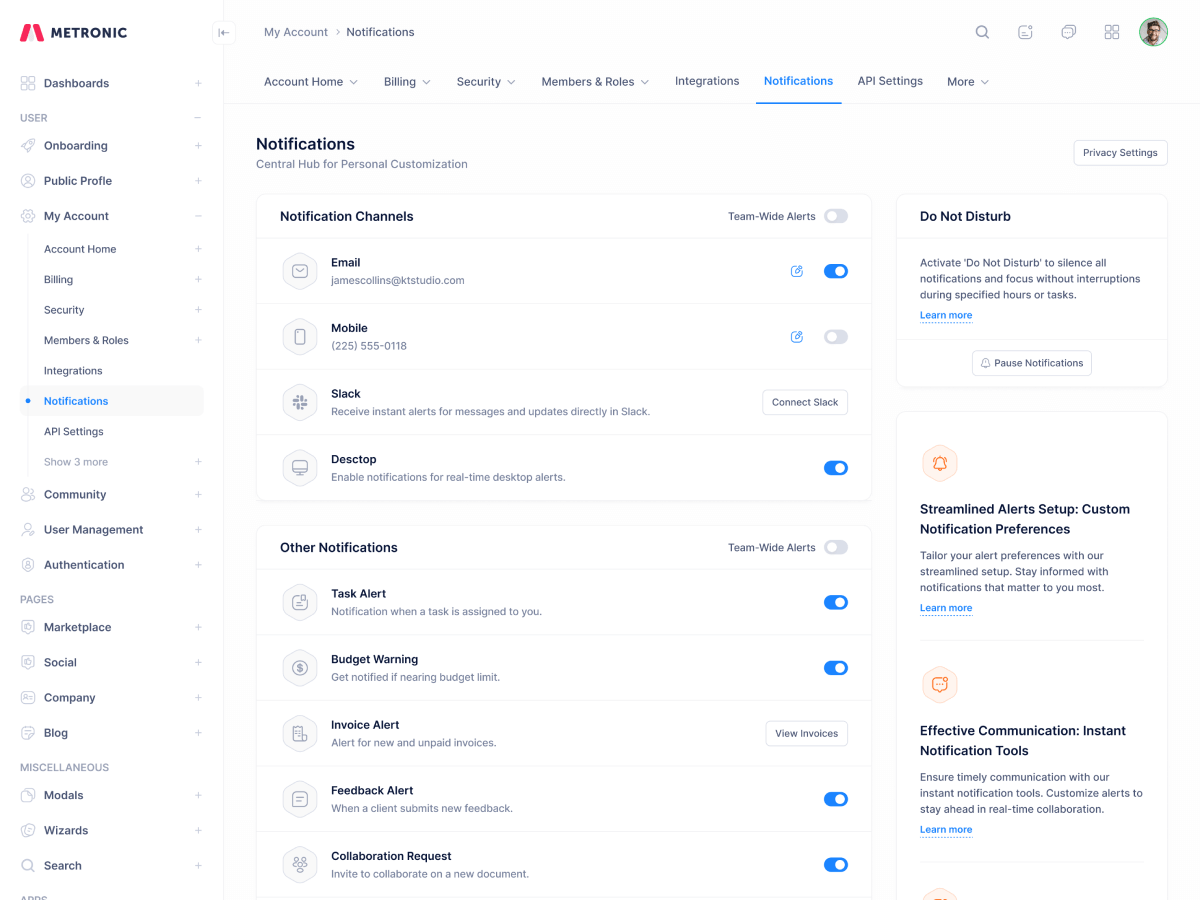Click the bell illustration in Streamlined Alerts card
1200x900 pixels.
(x=940, y=463)
